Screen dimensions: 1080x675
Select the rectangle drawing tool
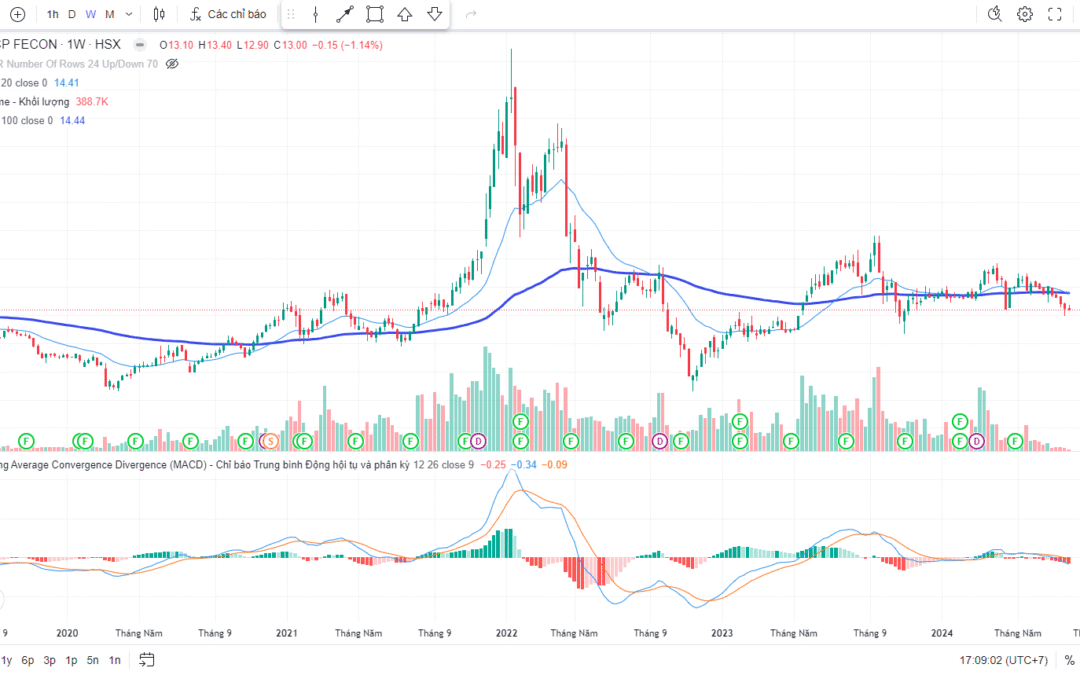[x=374, y=14]
